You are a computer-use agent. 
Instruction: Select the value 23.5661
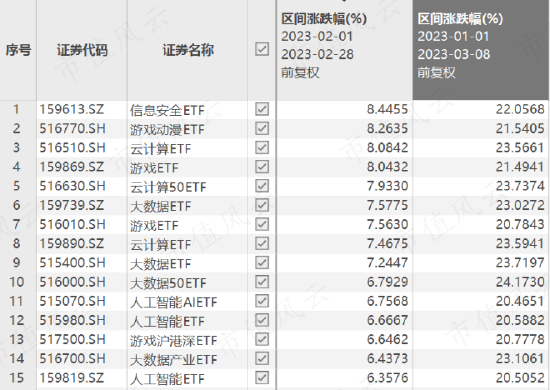(x=520, y=147)
